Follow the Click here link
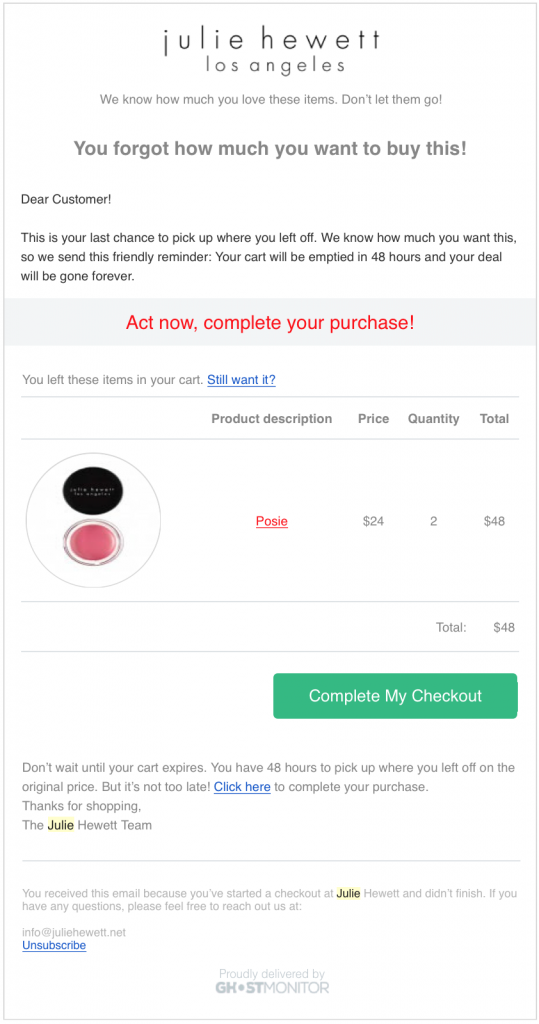This screenshot has height=1024, width=539. pos(242,787)
